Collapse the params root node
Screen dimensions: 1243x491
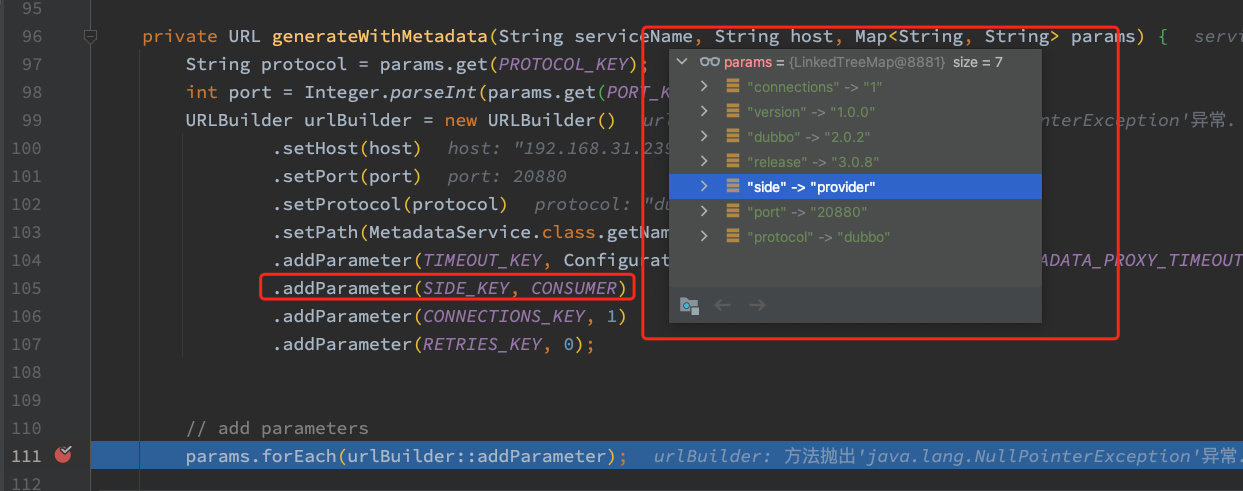point(683,62)
